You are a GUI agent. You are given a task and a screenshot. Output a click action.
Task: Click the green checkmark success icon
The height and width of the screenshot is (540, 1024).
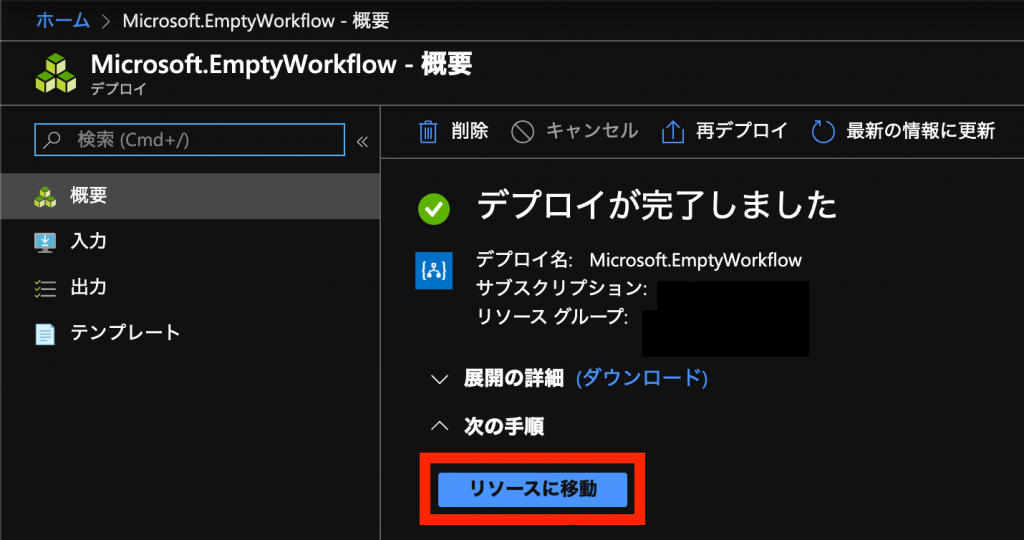[x=434, y=209]
